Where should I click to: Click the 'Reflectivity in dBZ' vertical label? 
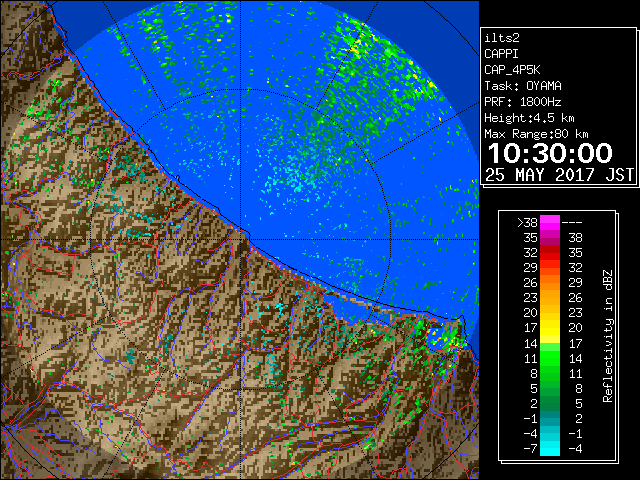[608, 336]
